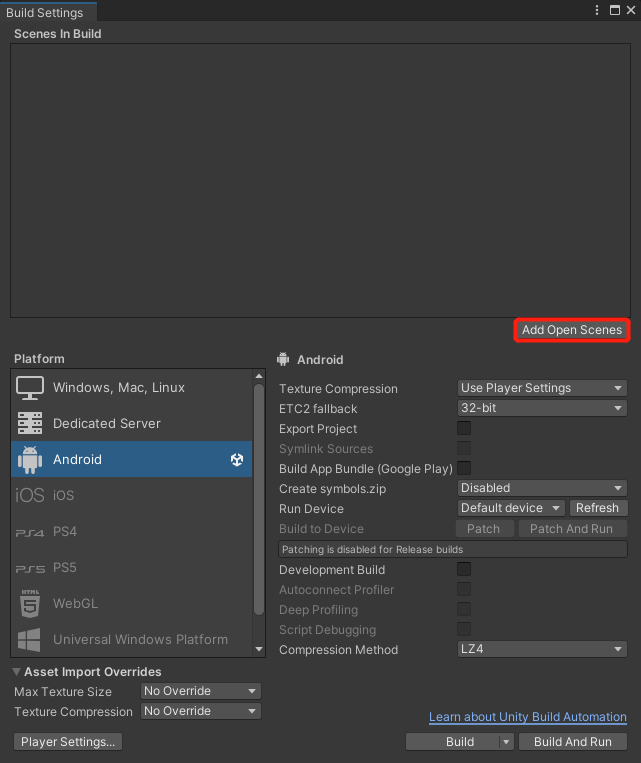Toggle the Symlink Sources checkbox
Viewport: 641px width, 763px height.
point(464,448)
